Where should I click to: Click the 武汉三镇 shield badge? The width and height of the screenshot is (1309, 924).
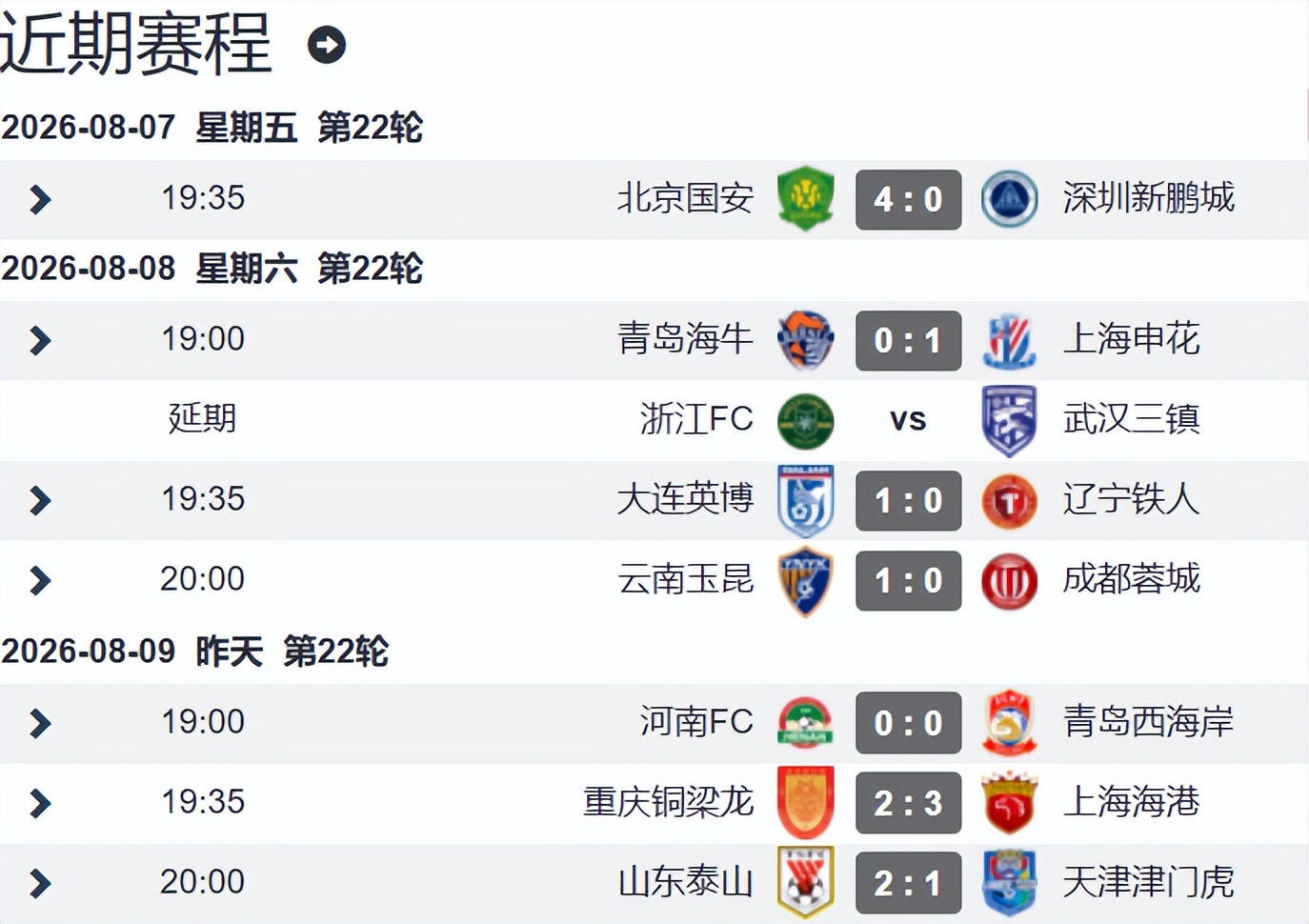click(x=1009, y=420)
